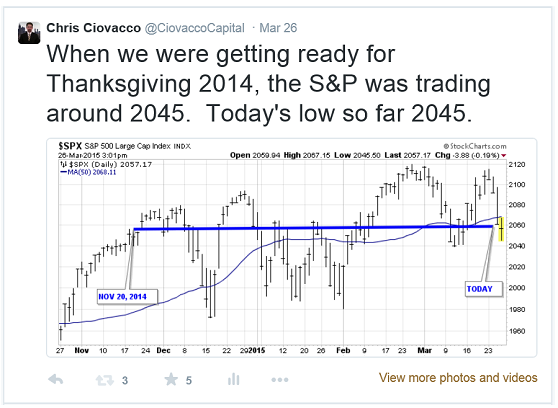Click the Mar 26 timestamp
Image resolution: width=558 pixels, height=408 pixels.
click(x=278, y=28)
